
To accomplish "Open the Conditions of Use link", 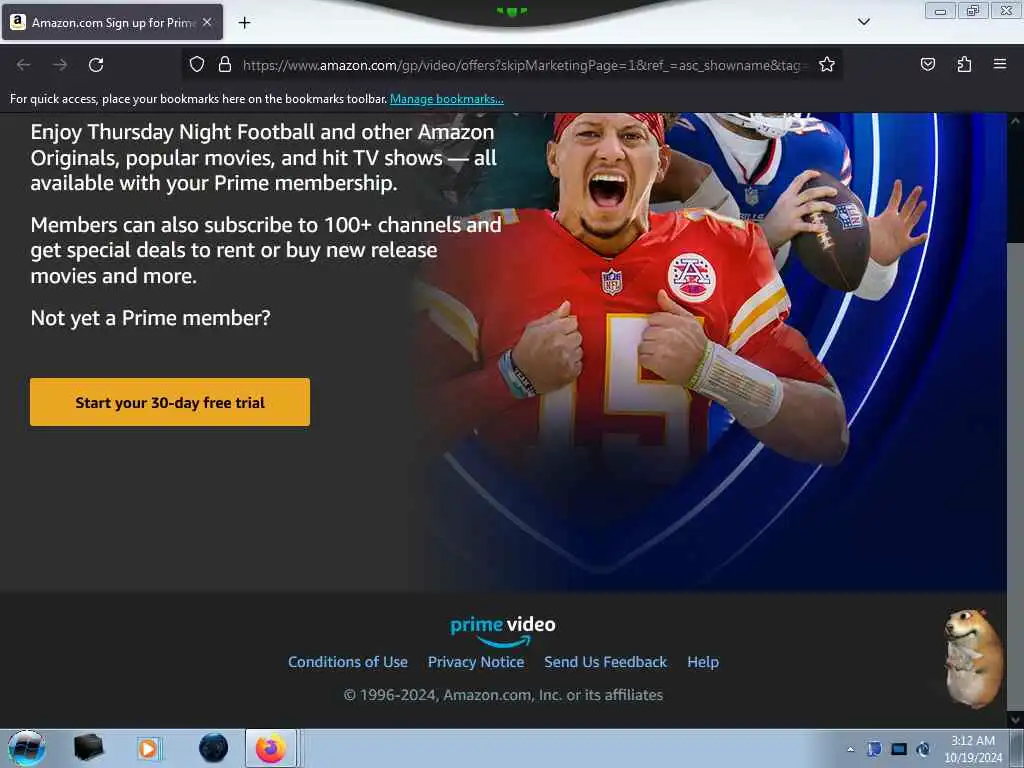I will pyautogui.click(x=347, y=662).
